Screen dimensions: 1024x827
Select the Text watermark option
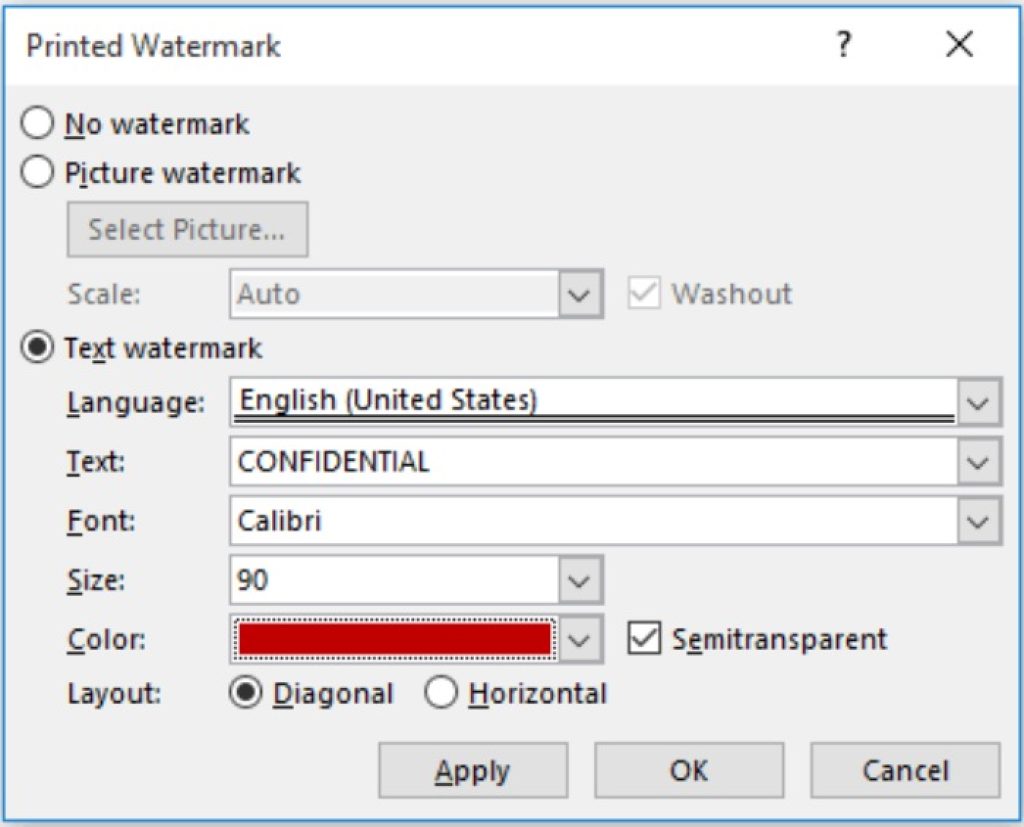tap(38, 348)
